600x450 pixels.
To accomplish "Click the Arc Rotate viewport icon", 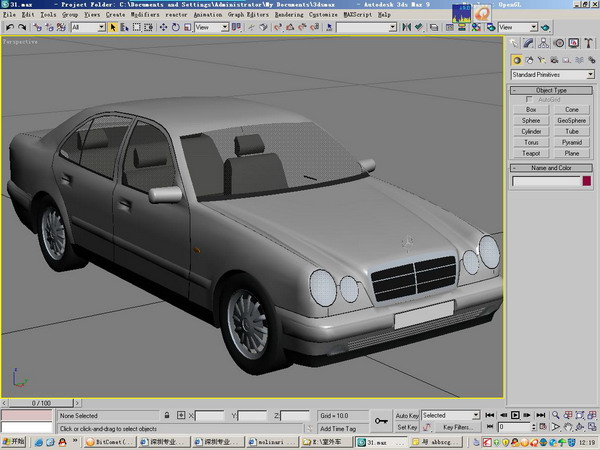I will point(580,427).
